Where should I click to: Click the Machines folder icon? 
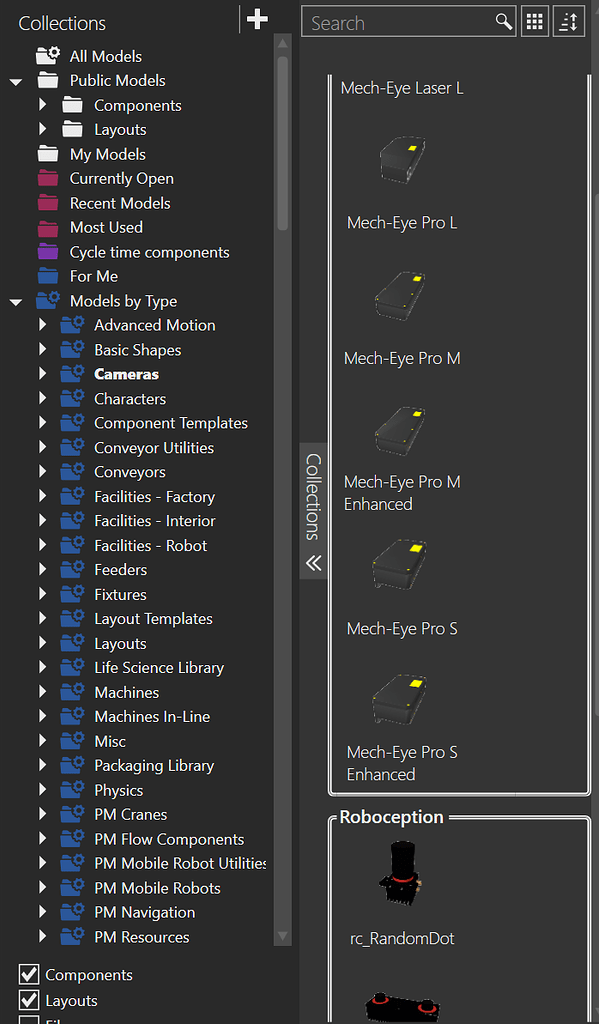pyautogui.click(x=73, y=692)
